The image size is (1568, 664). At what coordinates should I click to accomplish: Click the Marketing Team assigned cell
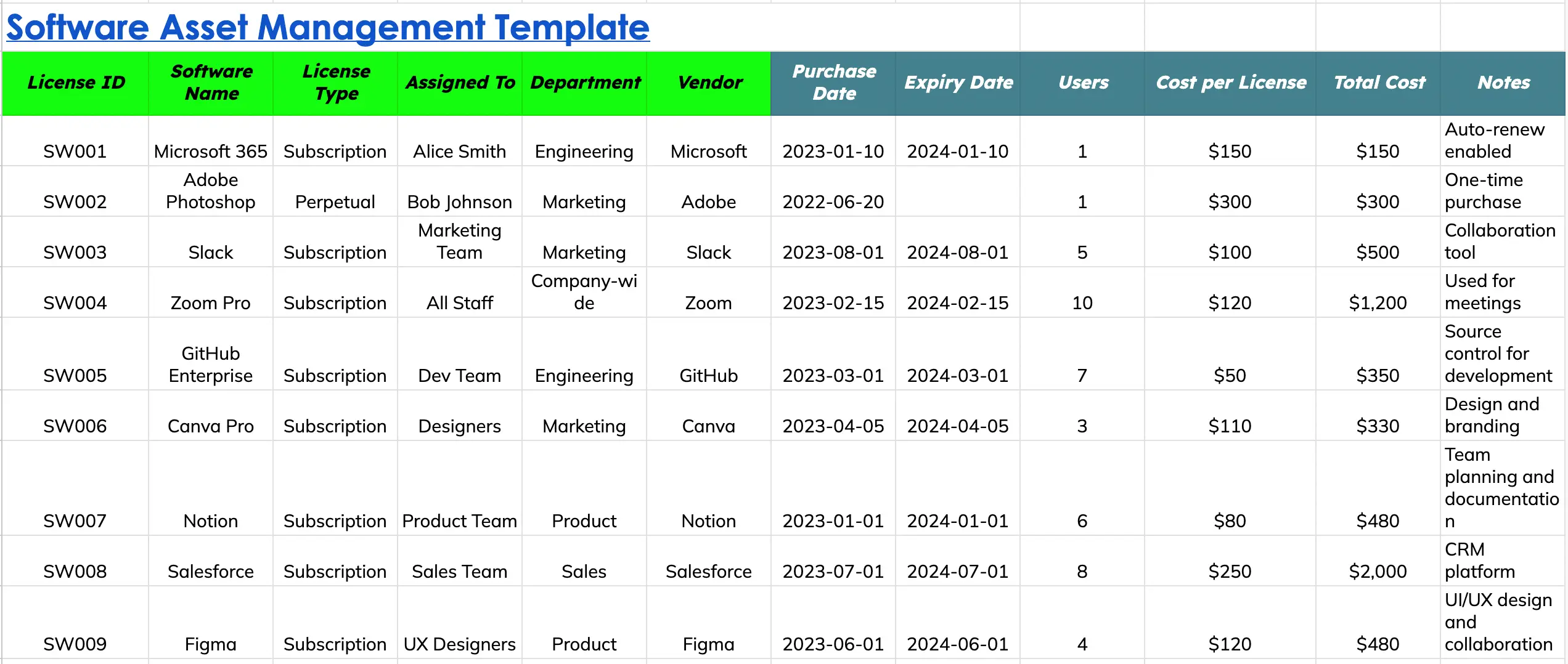pos(460,241)
